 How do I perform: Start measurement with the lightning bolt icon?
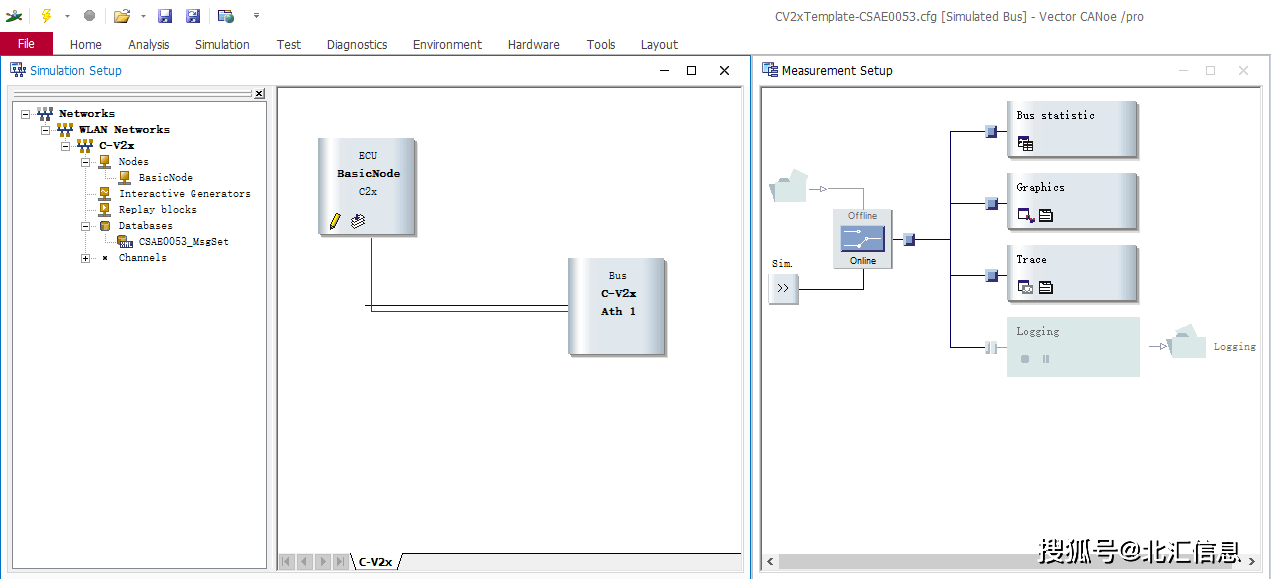pos(46,16)
